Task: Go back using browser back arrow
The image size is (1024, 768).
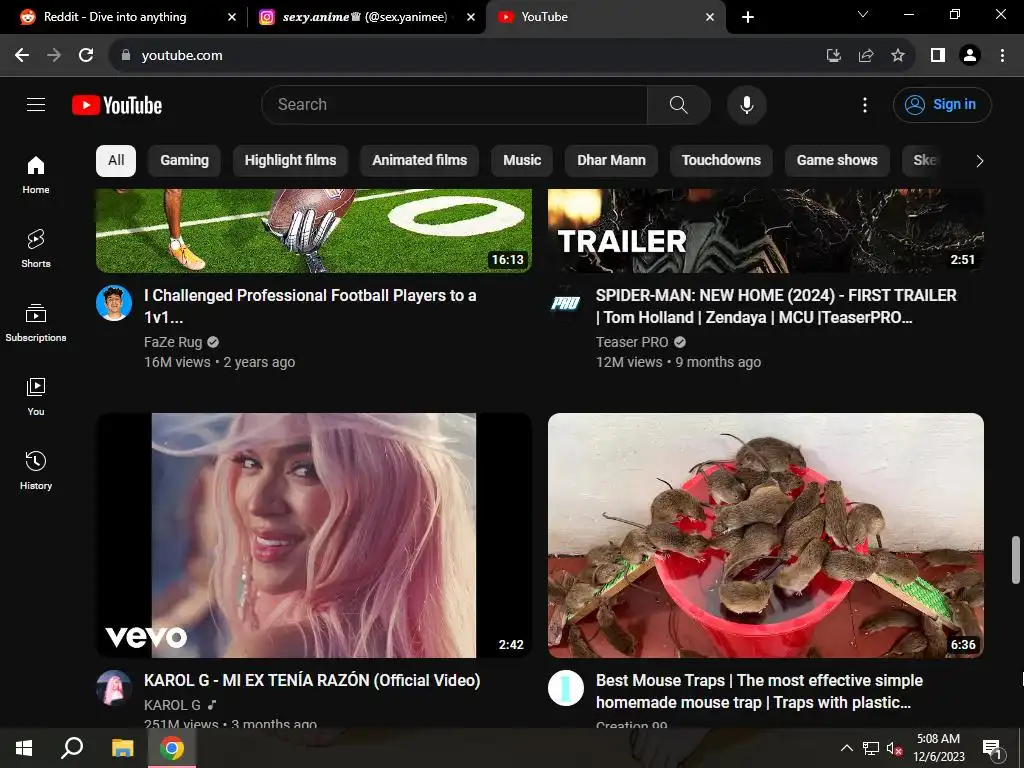Action: pyautogui.click(x=22, y=56)
